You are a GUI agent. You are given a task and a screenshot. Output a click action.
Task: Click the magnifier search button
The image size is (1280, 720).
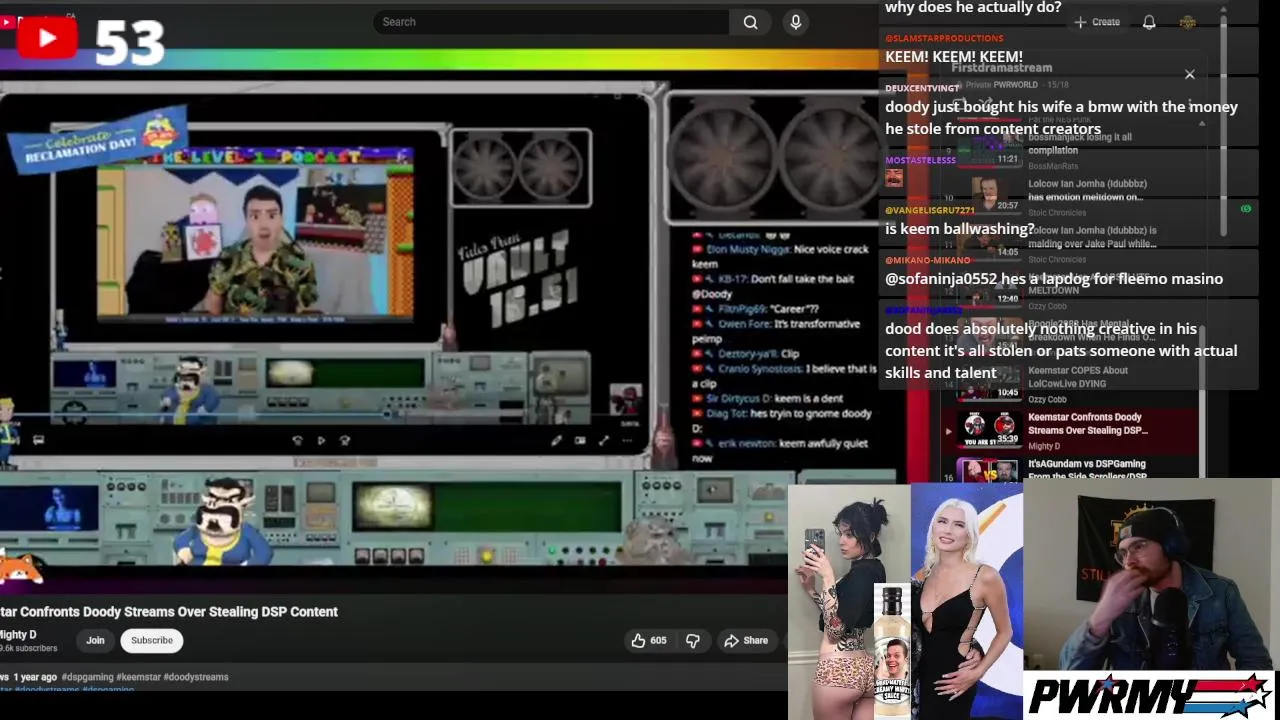[x=750, y=22]
